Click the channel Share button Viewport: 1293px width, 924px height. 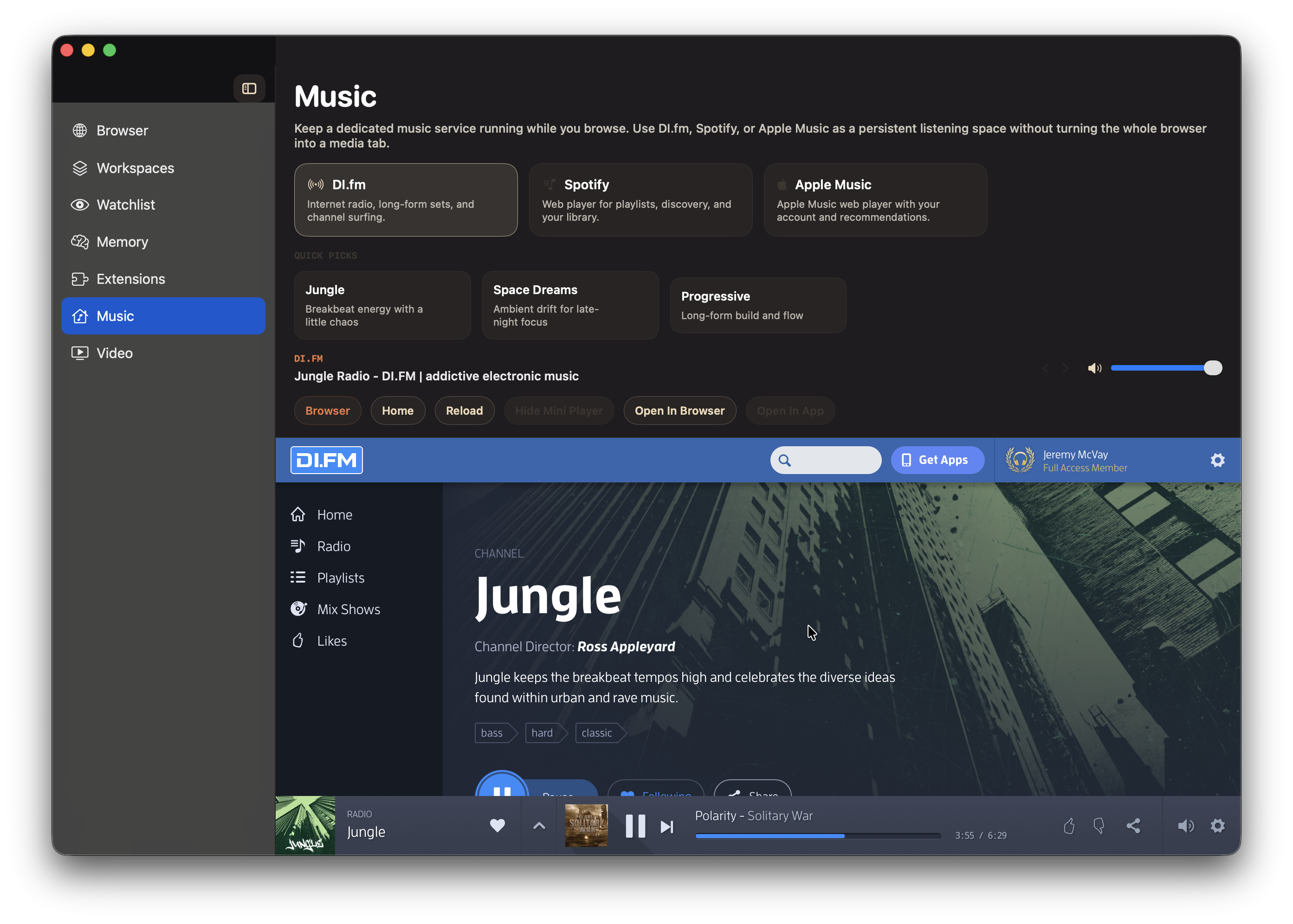point(752,789)
